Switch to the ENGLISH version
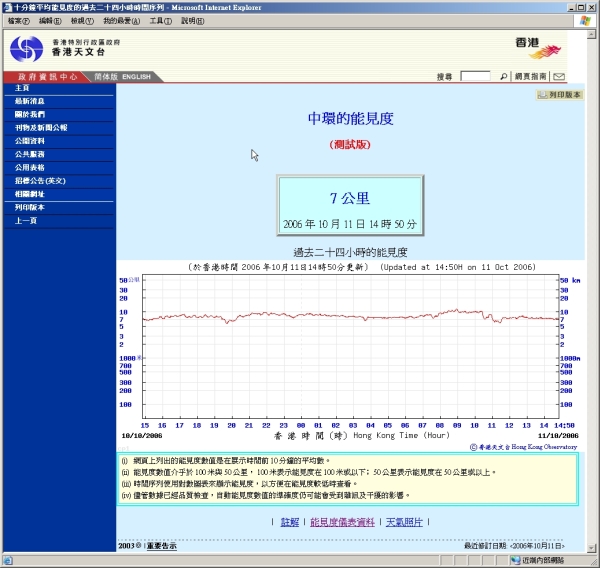 [136, 77]
